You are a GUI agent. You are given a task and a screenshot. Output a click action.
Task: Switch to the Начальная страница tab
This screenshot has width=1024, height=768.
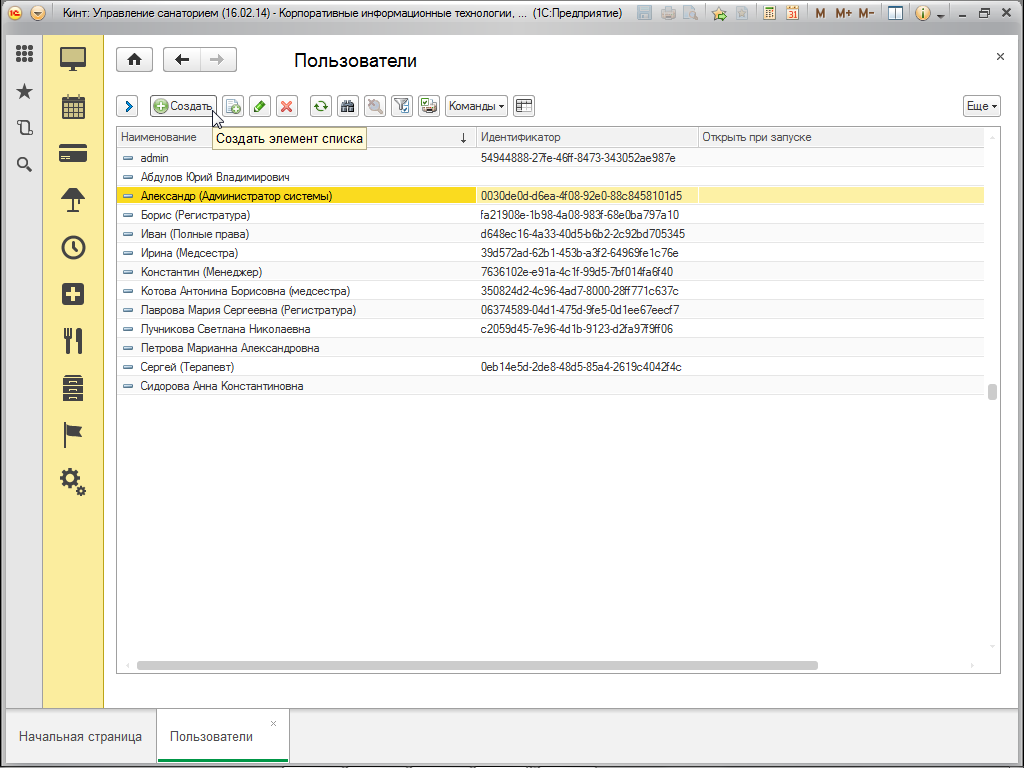(x=80, y=736)
